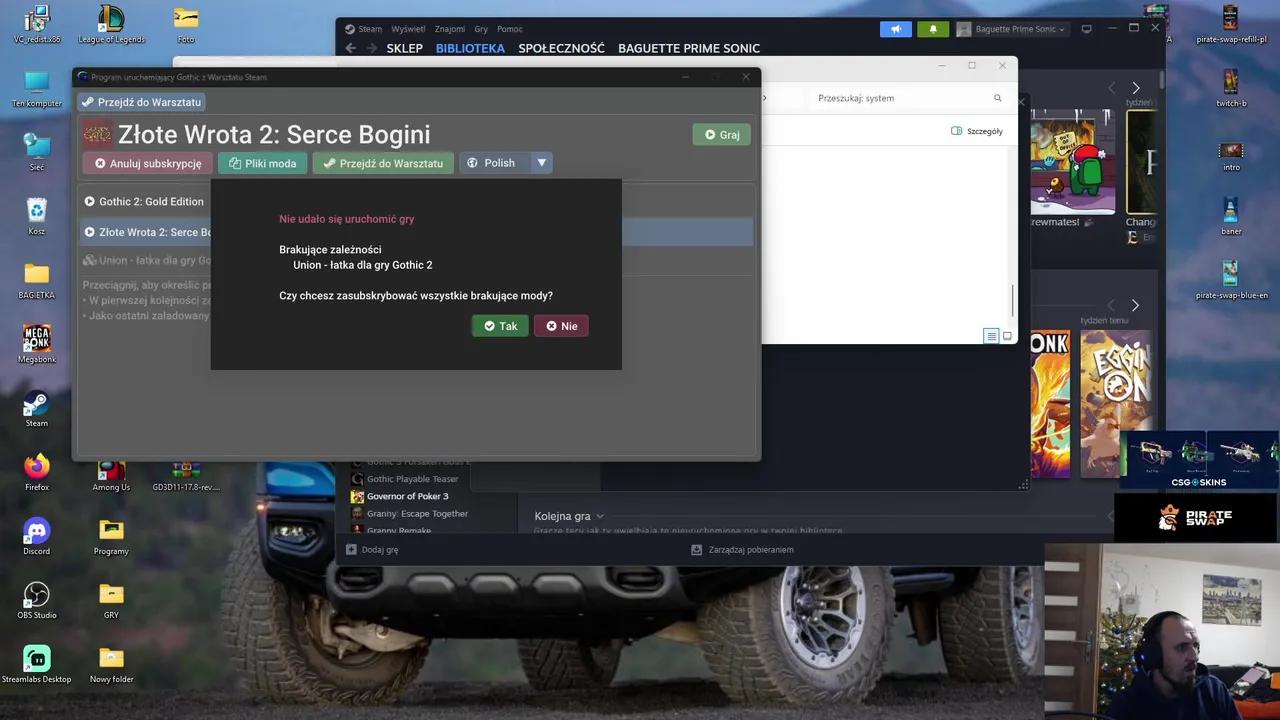Click next arrow above the Megabonk cover shelf

(x=1135, y=305)
